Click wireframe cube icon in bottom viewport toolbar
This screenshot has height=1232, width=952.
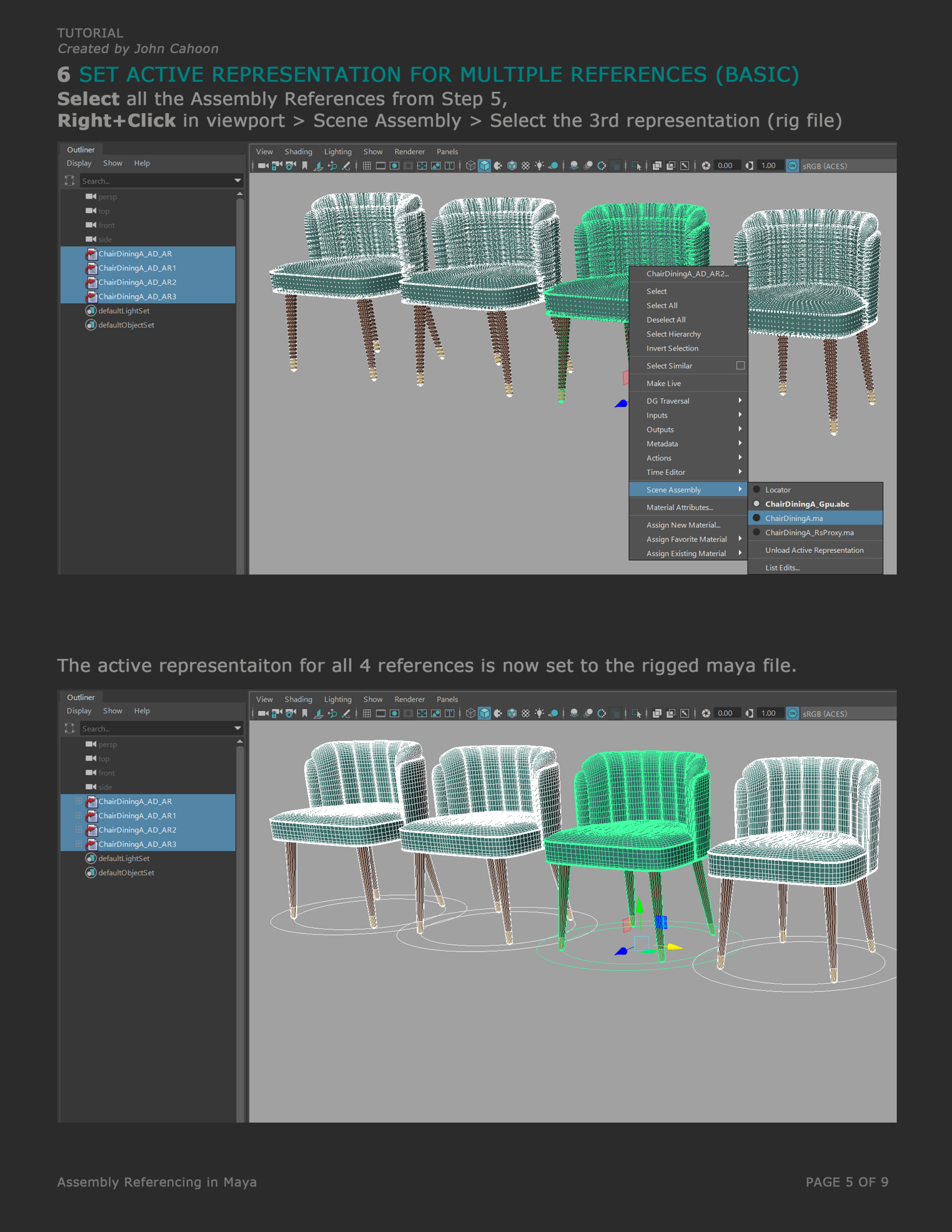(471, 714)
